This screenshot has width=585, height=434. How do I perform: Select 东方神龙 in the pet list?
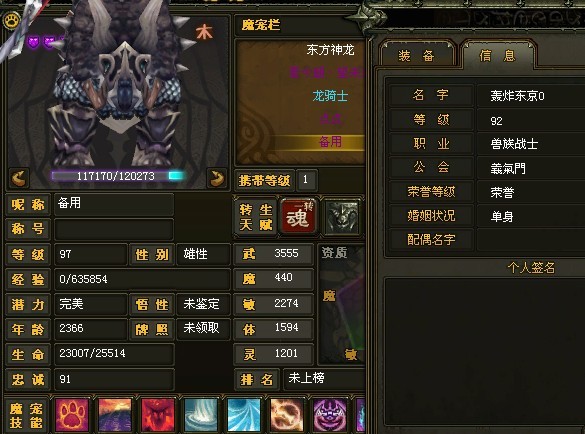point(330,50)
